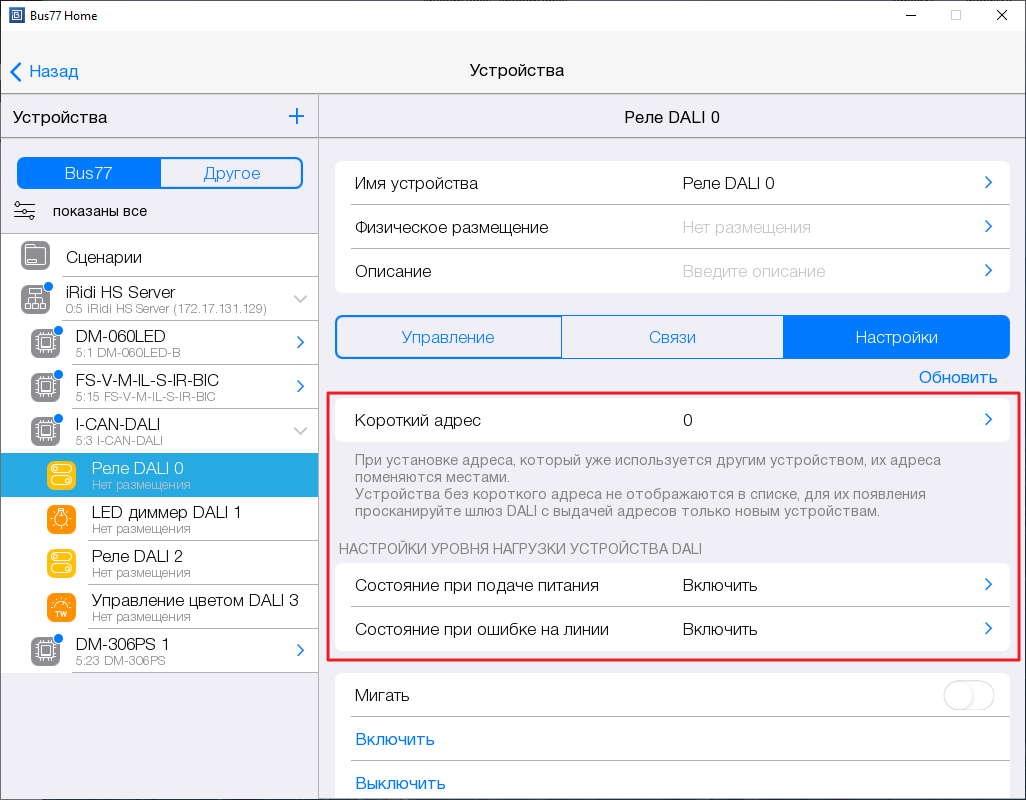Switch device list to Другое
Image resolution: width=1026 pixels, height=800 pixels.
231,173
